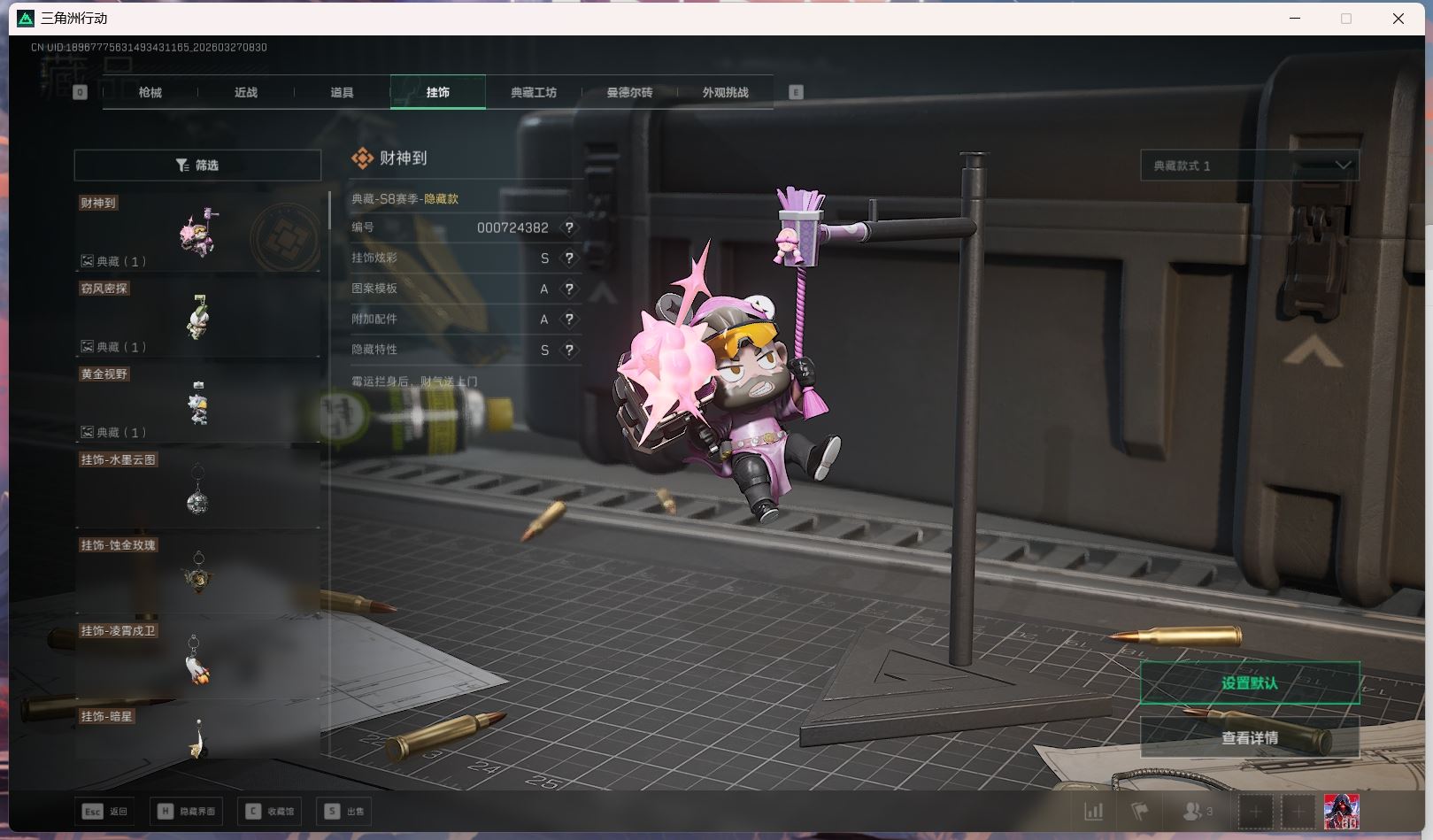
Task: Click help icon beside 隐藏特性 rating
Action: pyautogui.click(x=569, y=351)
